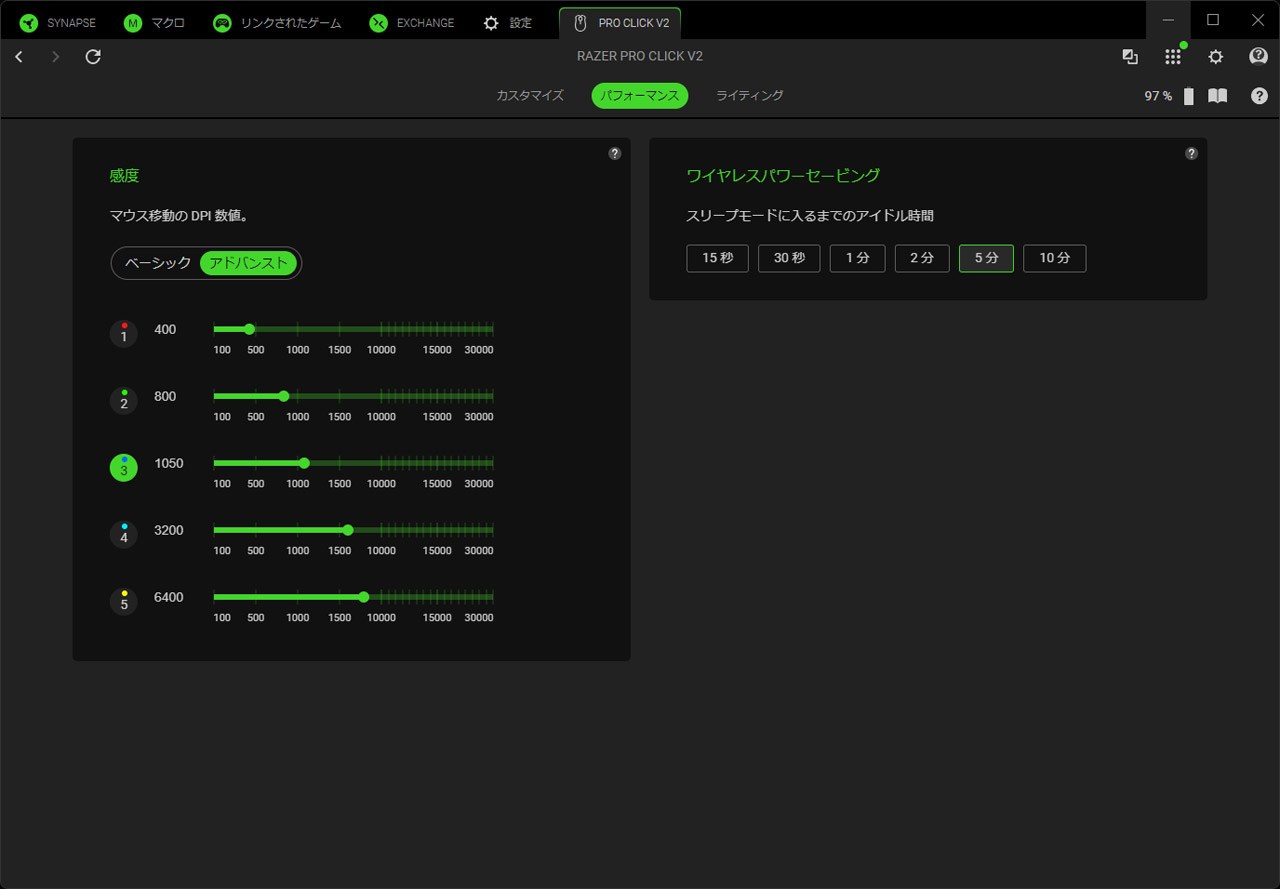The image size is (1280, 889).
Task: Set idle sleep time to 10 分
Action: [x=1055, y=258]
